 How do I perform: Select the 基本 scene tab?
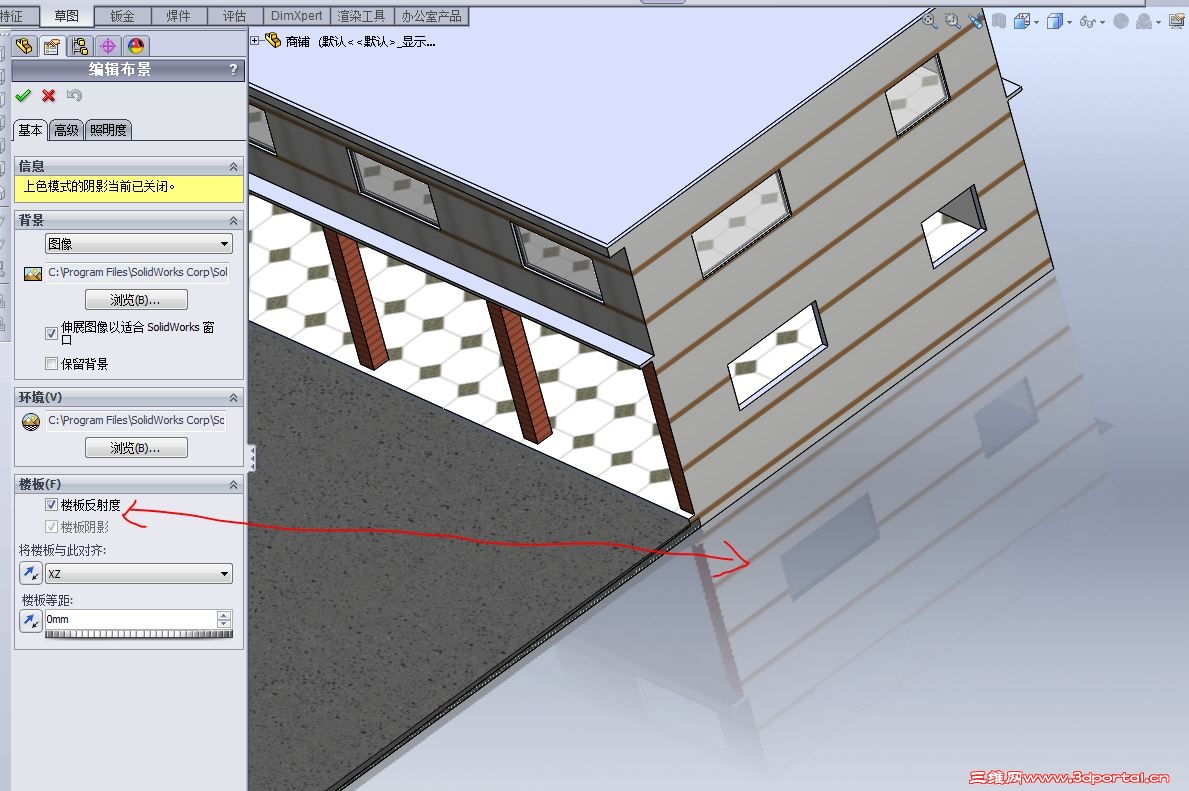click(x=30, y=130)
